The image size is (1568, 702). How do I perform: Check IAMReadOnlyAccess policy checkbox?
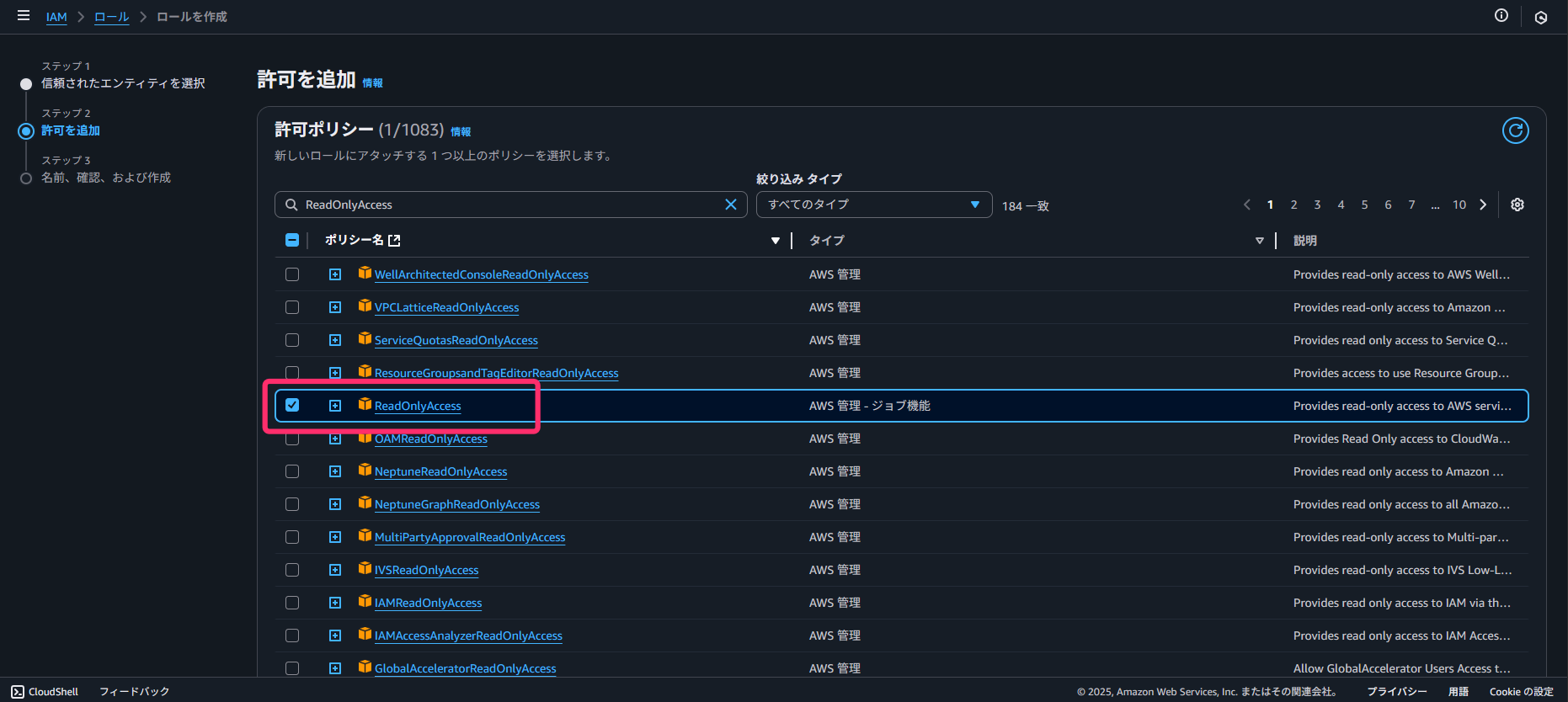pyautogui.click(x=292, y=603)
